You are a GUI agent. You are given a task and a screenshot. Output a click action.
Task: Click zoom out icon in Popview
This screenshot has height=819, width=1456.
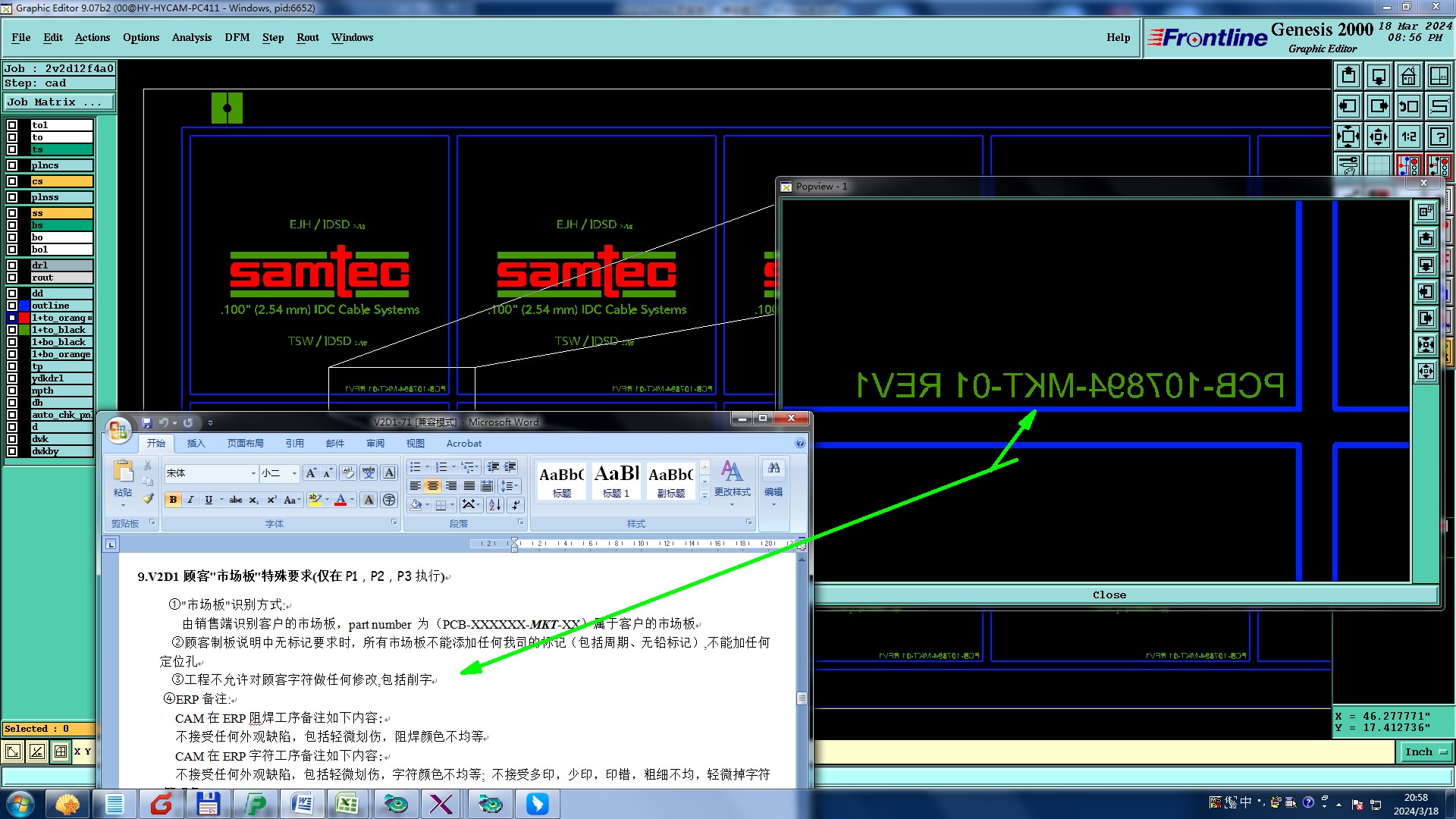click(x=1426, y=372)
